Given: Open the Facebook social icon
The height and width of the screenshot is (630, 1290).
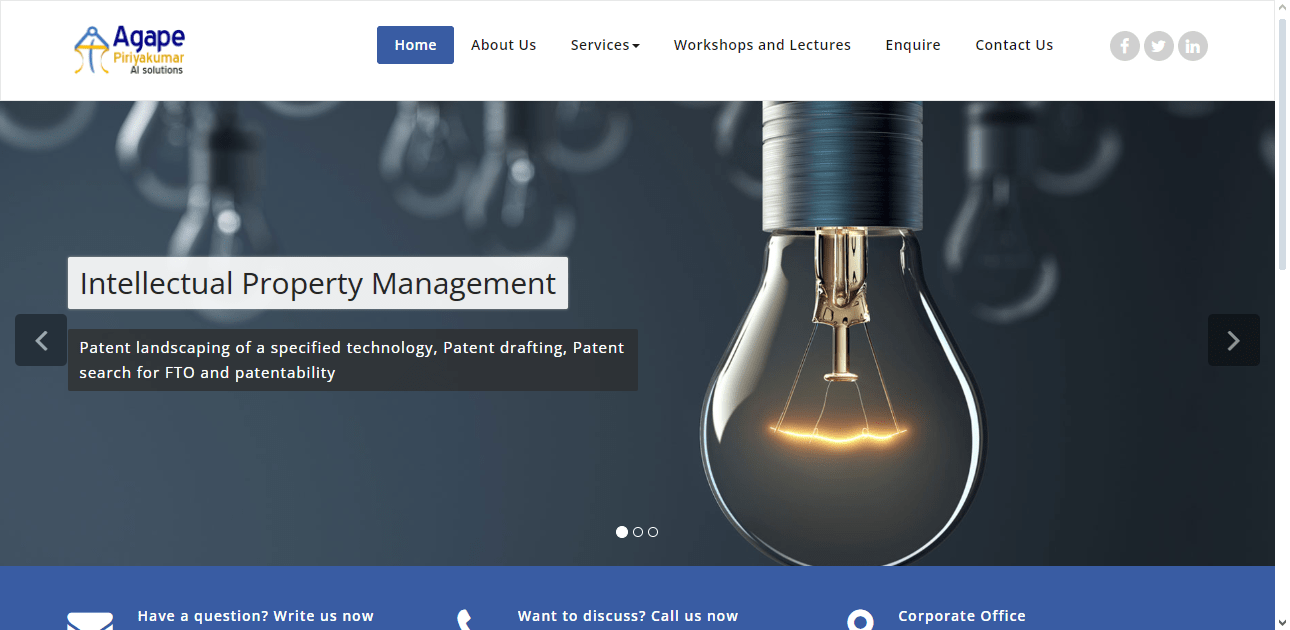Looking at the screenshot, I should point(1124,46).
